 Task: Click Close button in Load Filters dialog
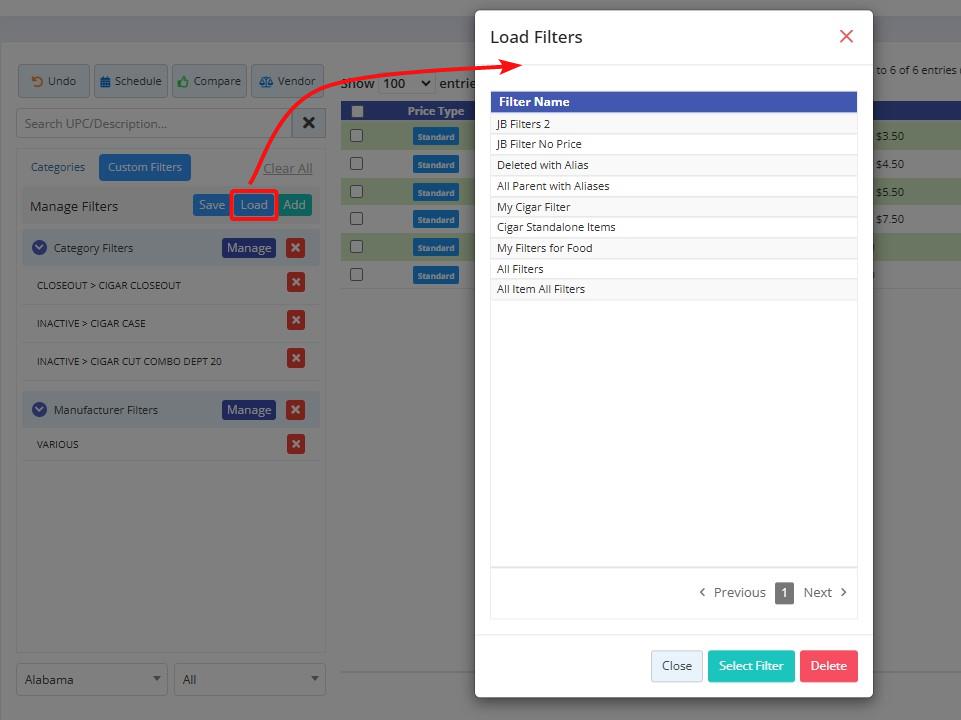coord(677,666)
